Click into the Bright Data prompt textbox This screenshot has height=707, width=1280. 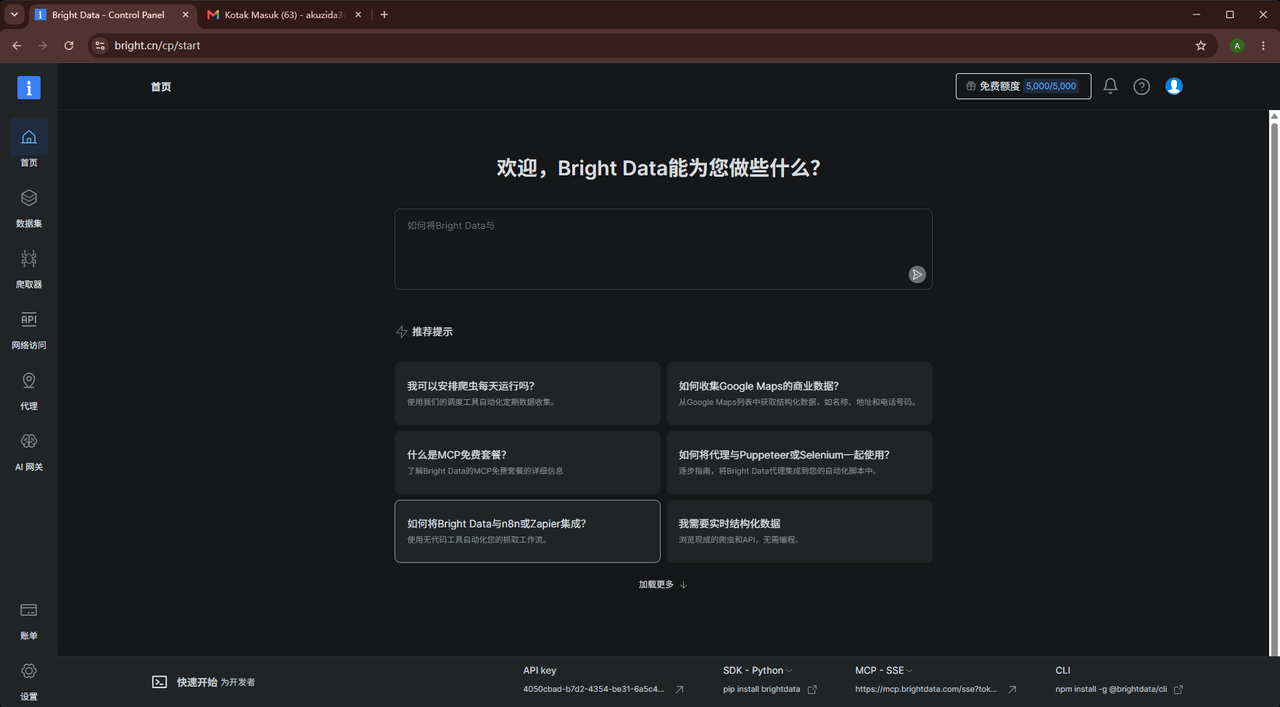click(x=663, y=249)
